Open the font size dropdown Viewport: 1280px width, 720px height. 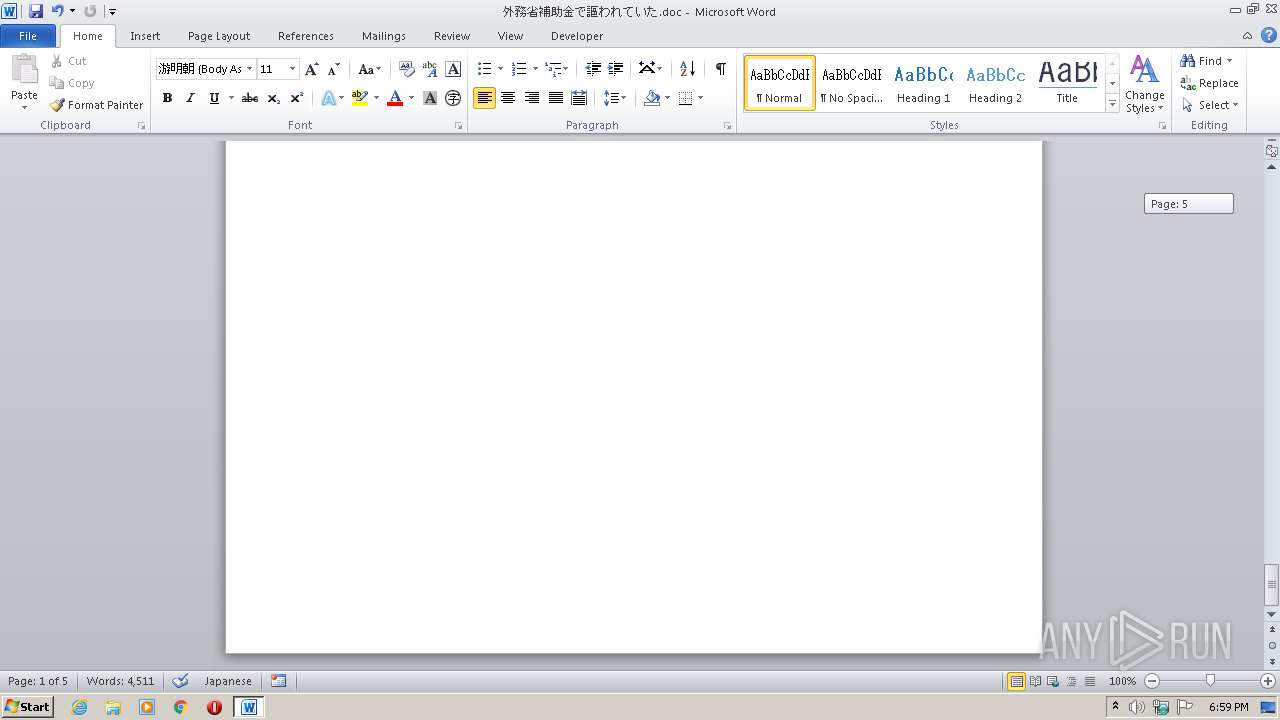coord(292,69)
